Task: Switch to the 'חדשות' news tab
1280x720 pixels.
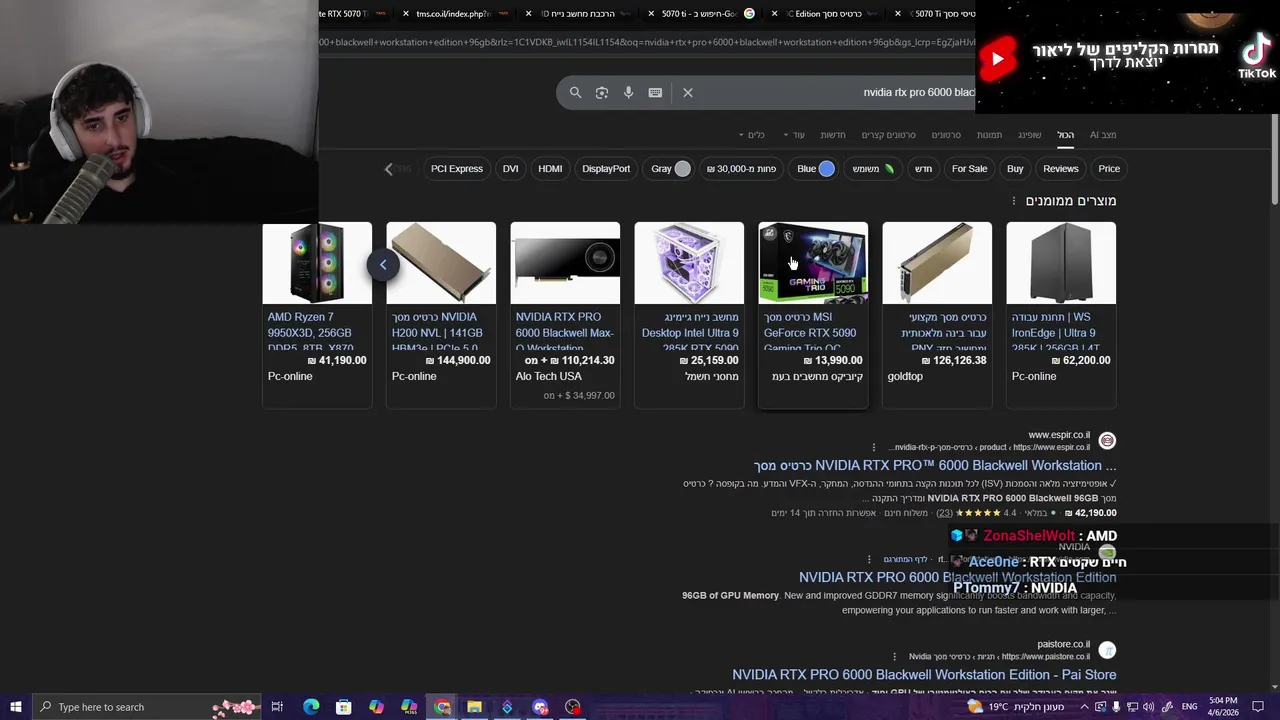Action: (833, 135)
